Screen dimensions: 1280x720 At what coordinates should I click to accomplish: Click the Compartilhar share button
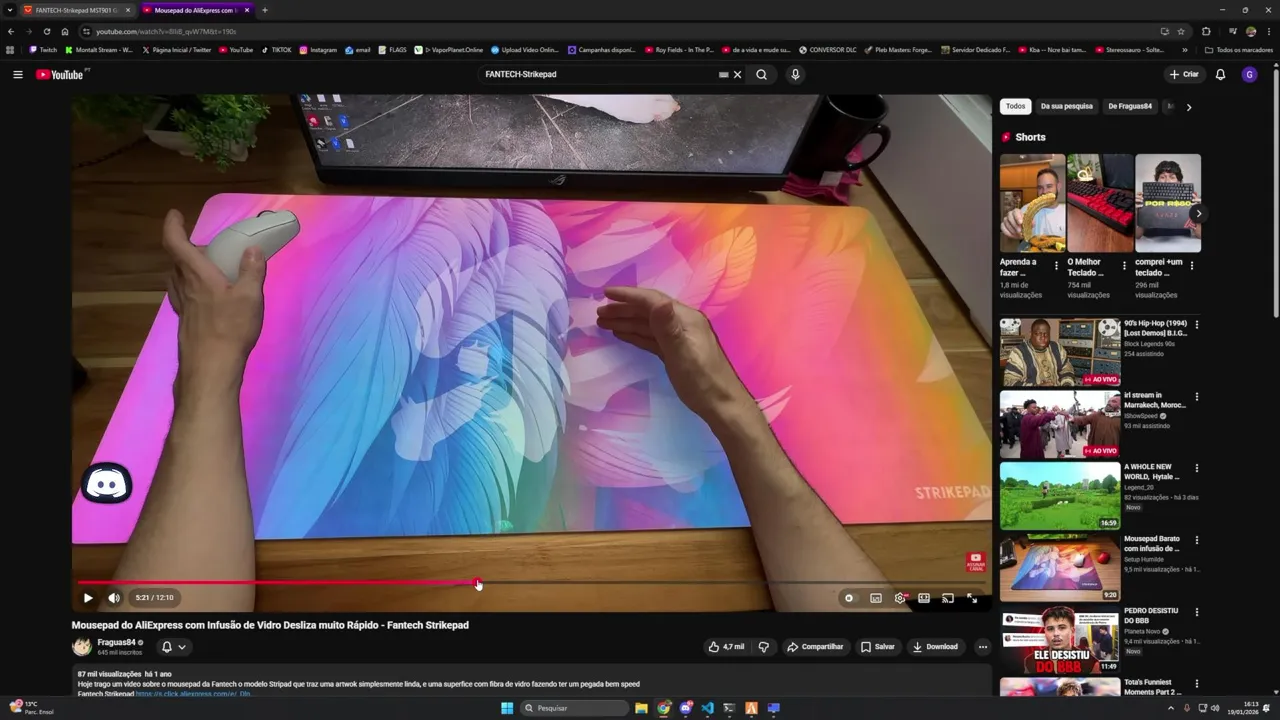click(x=815, y=647)
